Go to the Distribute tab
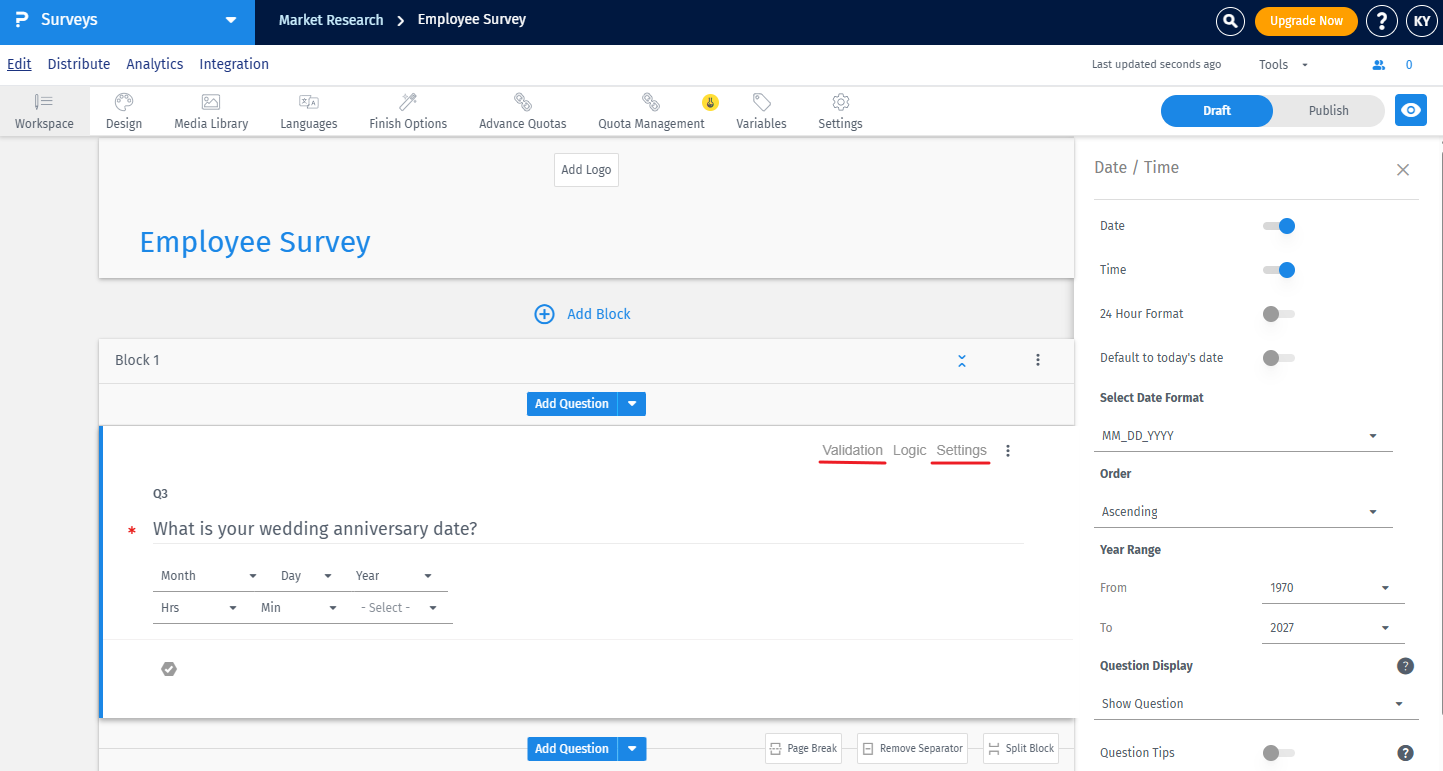This screenshot has height=771, width=1443. (79, 64)
